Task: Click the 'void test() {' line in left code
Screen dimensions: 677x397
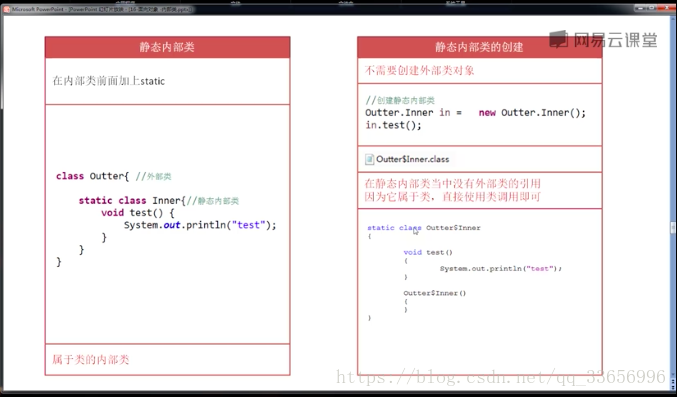Action: coord(137,213)
